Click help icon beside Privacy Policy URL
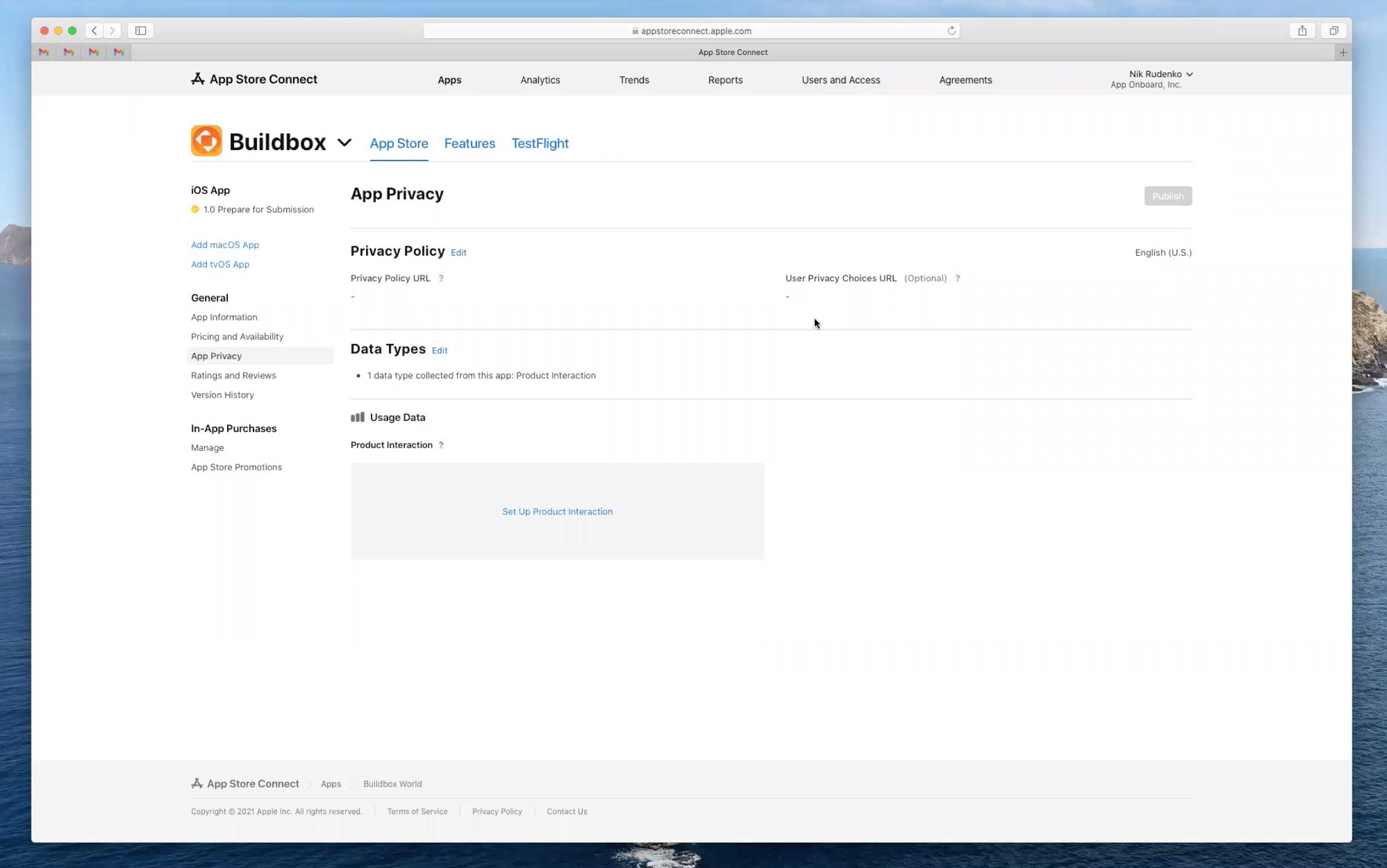1387x868 pixels. pos(441,278)
